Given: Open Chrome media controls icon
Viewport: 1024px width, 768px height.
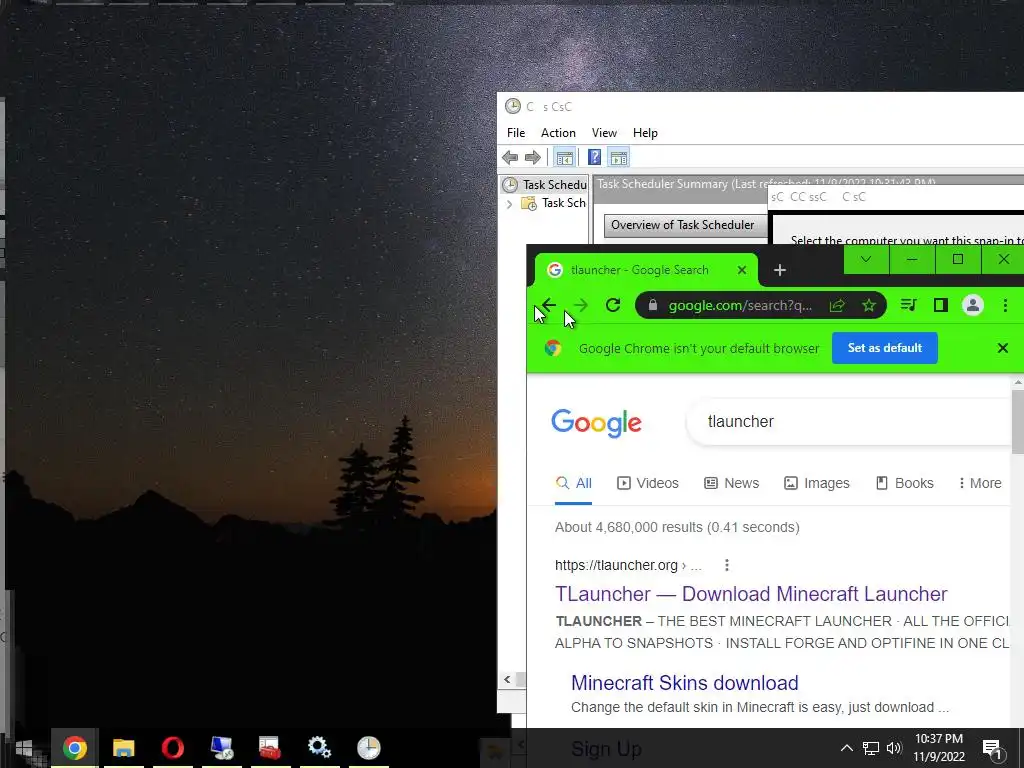Looking at the screenshot, I should coord(908,305).
